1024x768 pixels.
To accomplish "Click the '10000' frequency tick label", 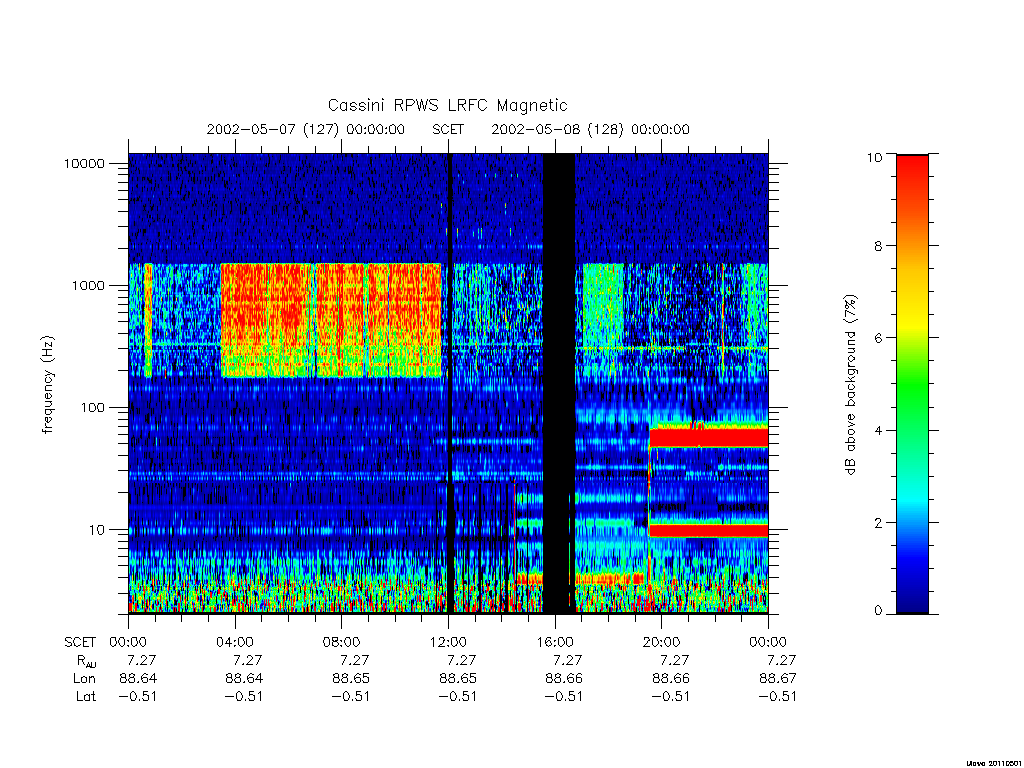I will [84, 163].
